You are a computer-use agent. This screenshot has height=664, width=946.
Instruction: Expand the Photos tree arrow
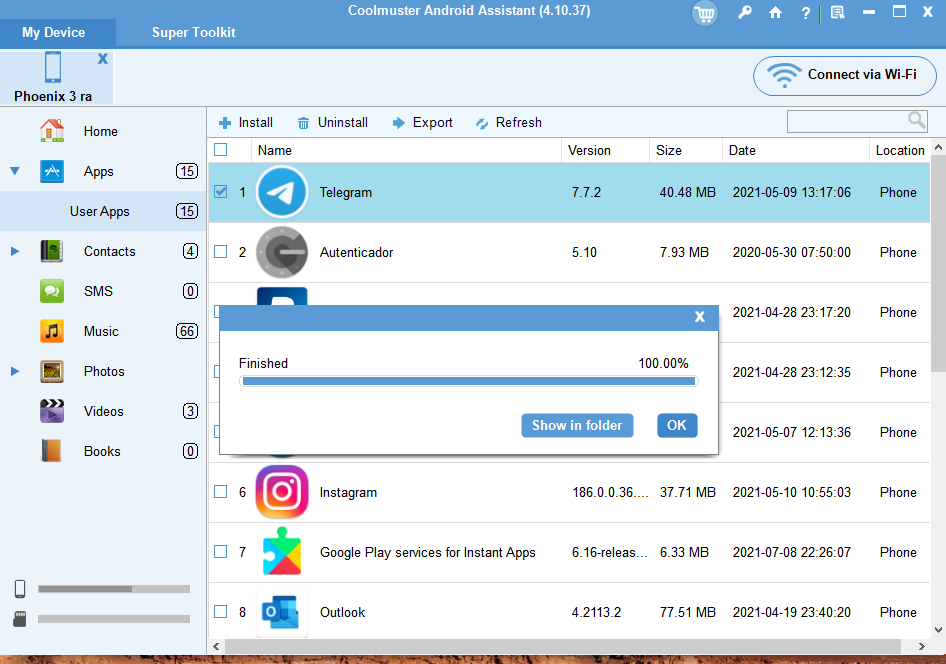tap(15, 371)
